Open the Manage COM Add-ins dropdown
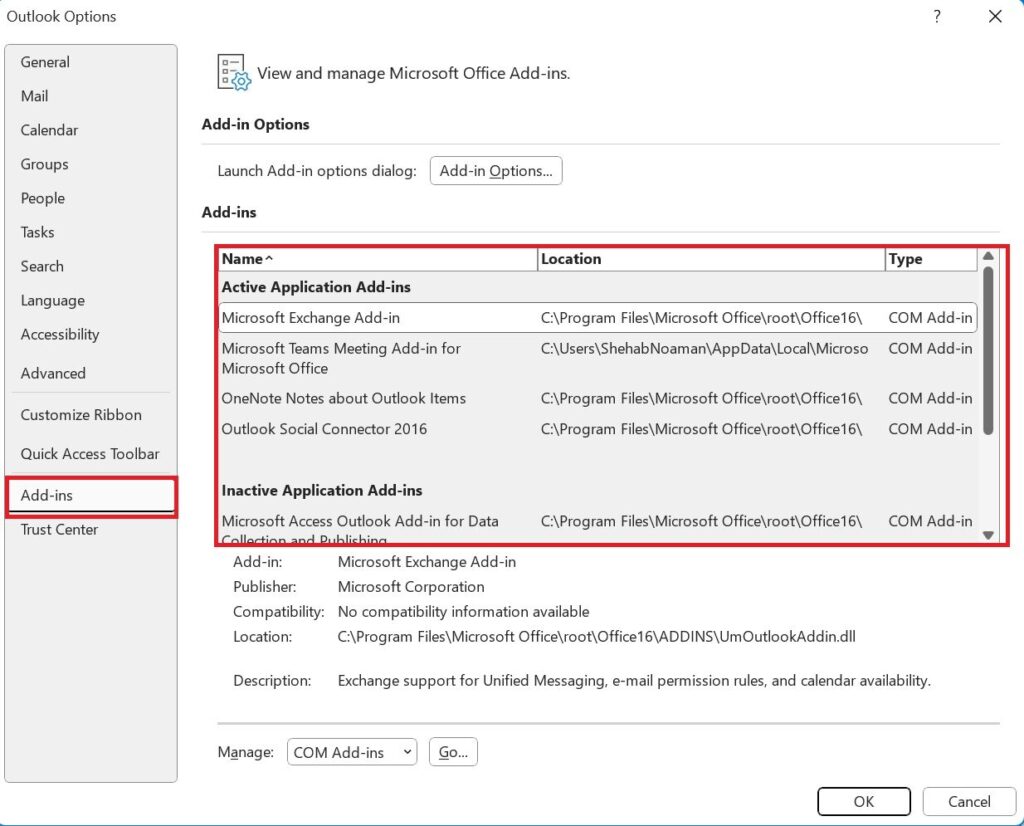This screenshot has width=1024, height=826. click(351, 752)
